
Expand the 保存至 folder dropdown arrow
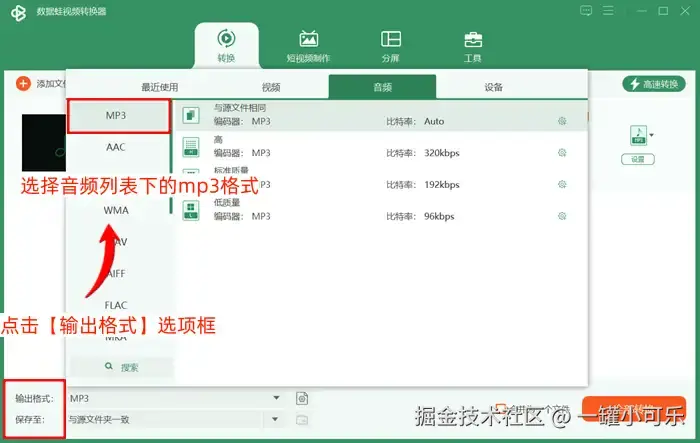click(x=275, y=419)
